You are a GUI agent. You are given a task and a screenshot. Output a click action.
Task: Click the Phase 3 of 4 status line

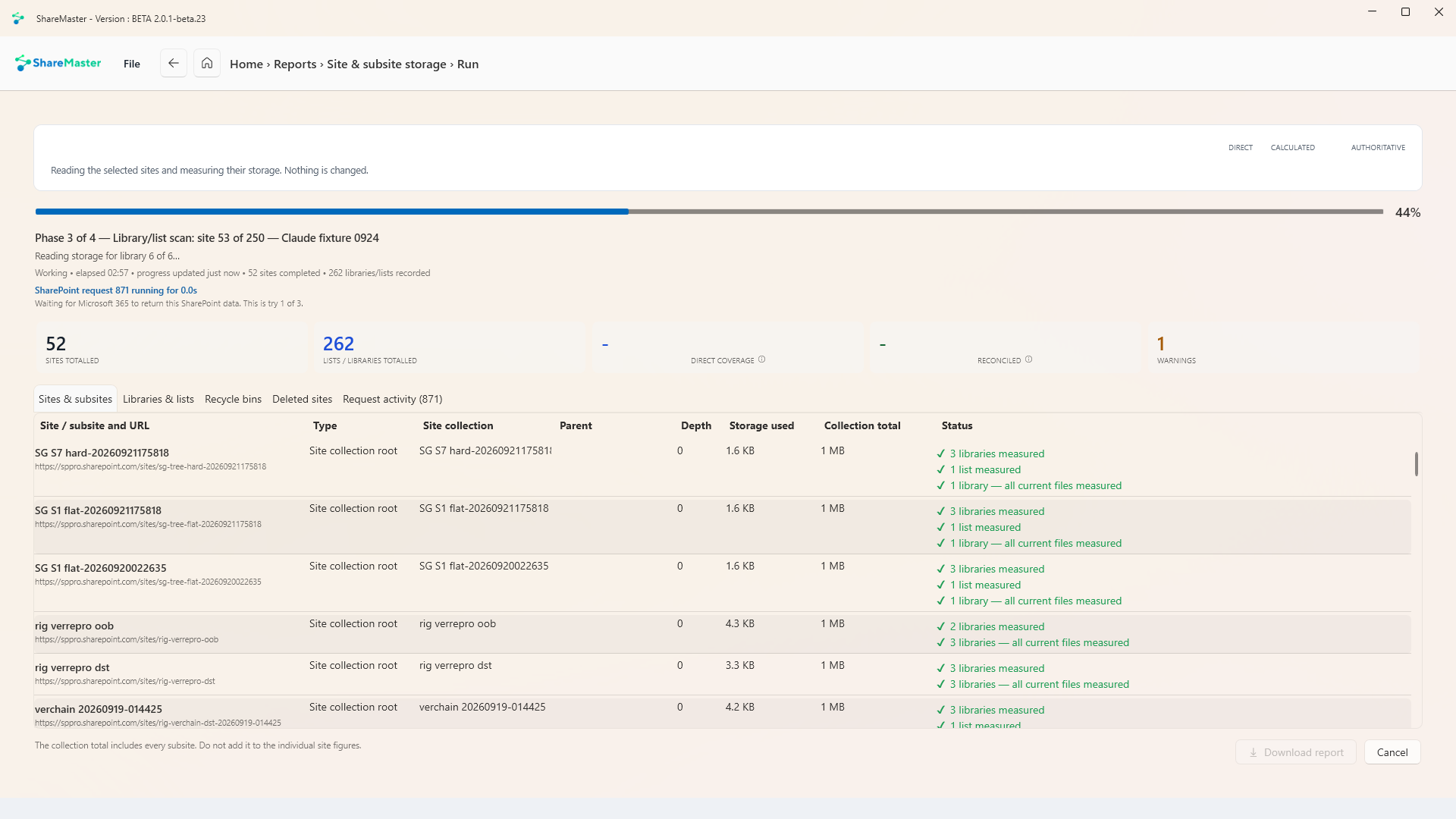(207, 238)
